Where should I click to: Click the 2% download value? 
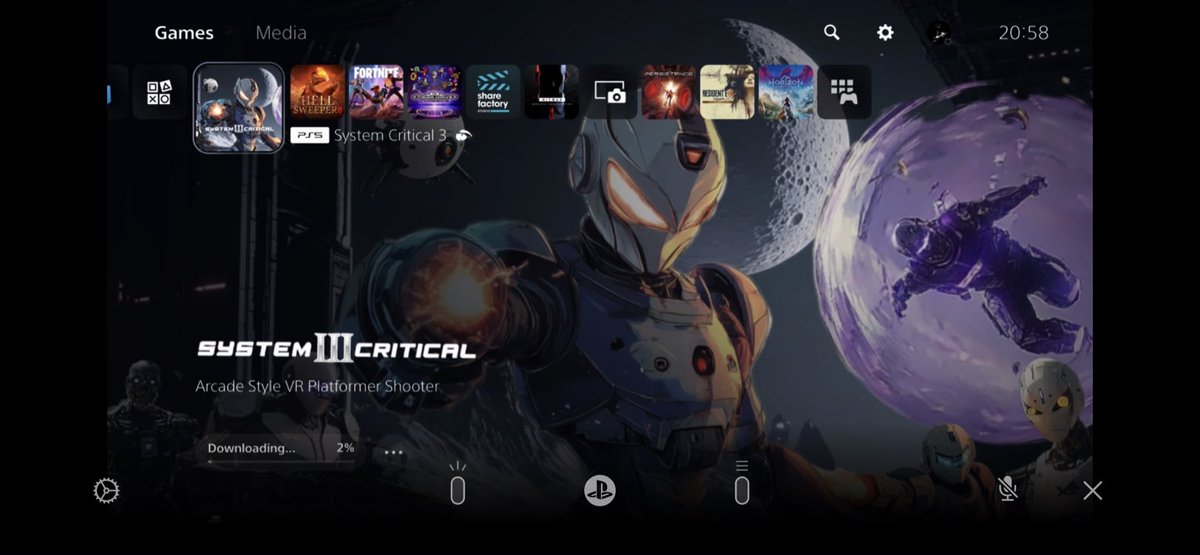345,448
